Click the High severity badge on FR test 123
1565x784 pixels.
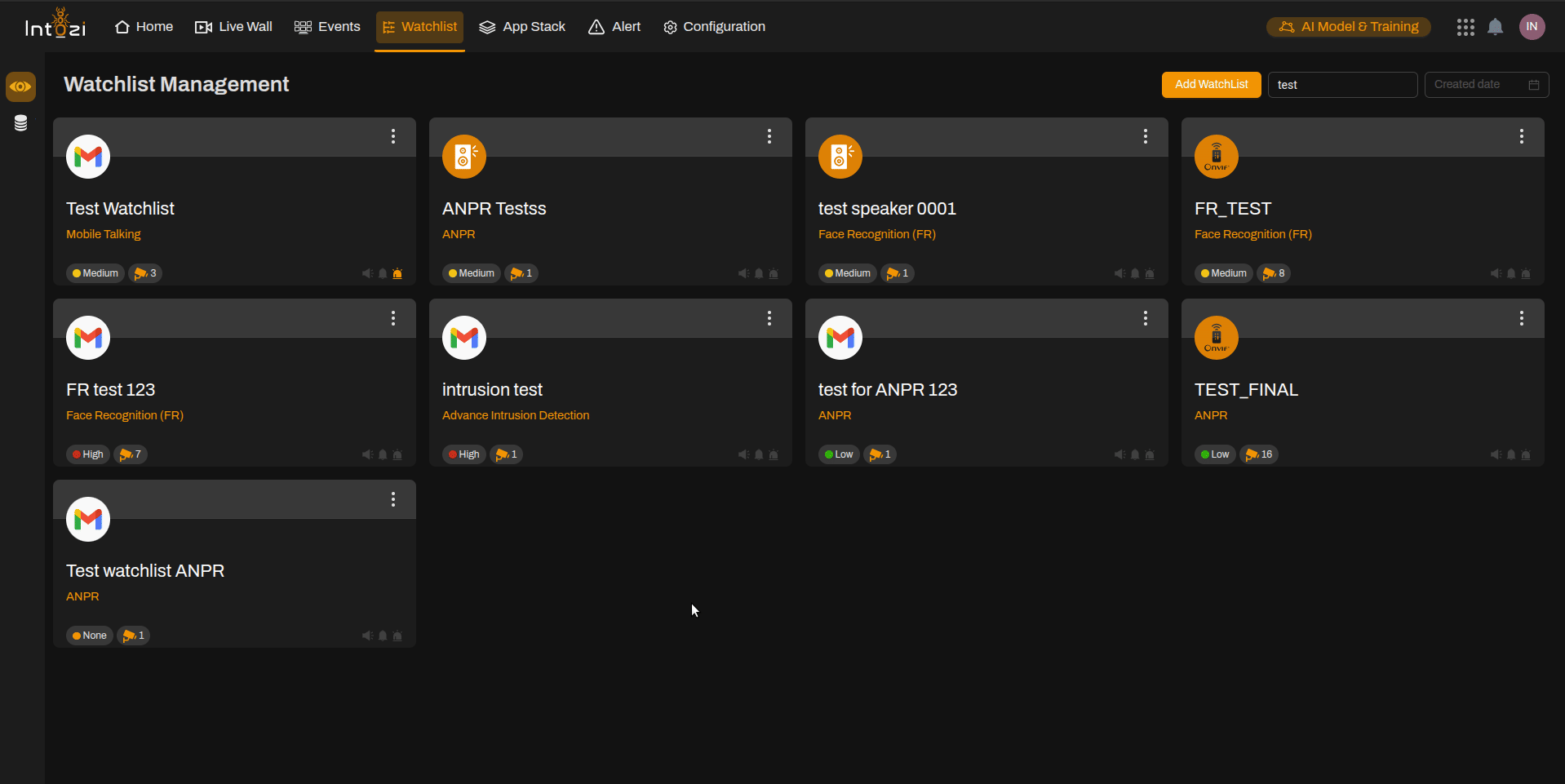click(87, 454)
